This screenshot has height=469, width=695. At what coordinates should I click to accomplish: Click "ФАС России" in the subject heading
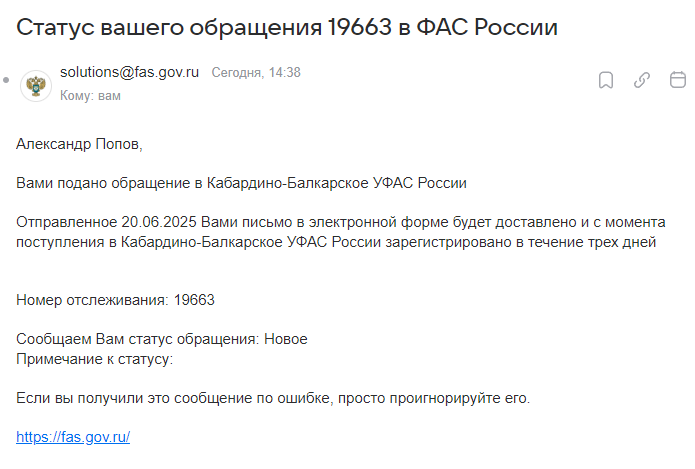point(487,27)
